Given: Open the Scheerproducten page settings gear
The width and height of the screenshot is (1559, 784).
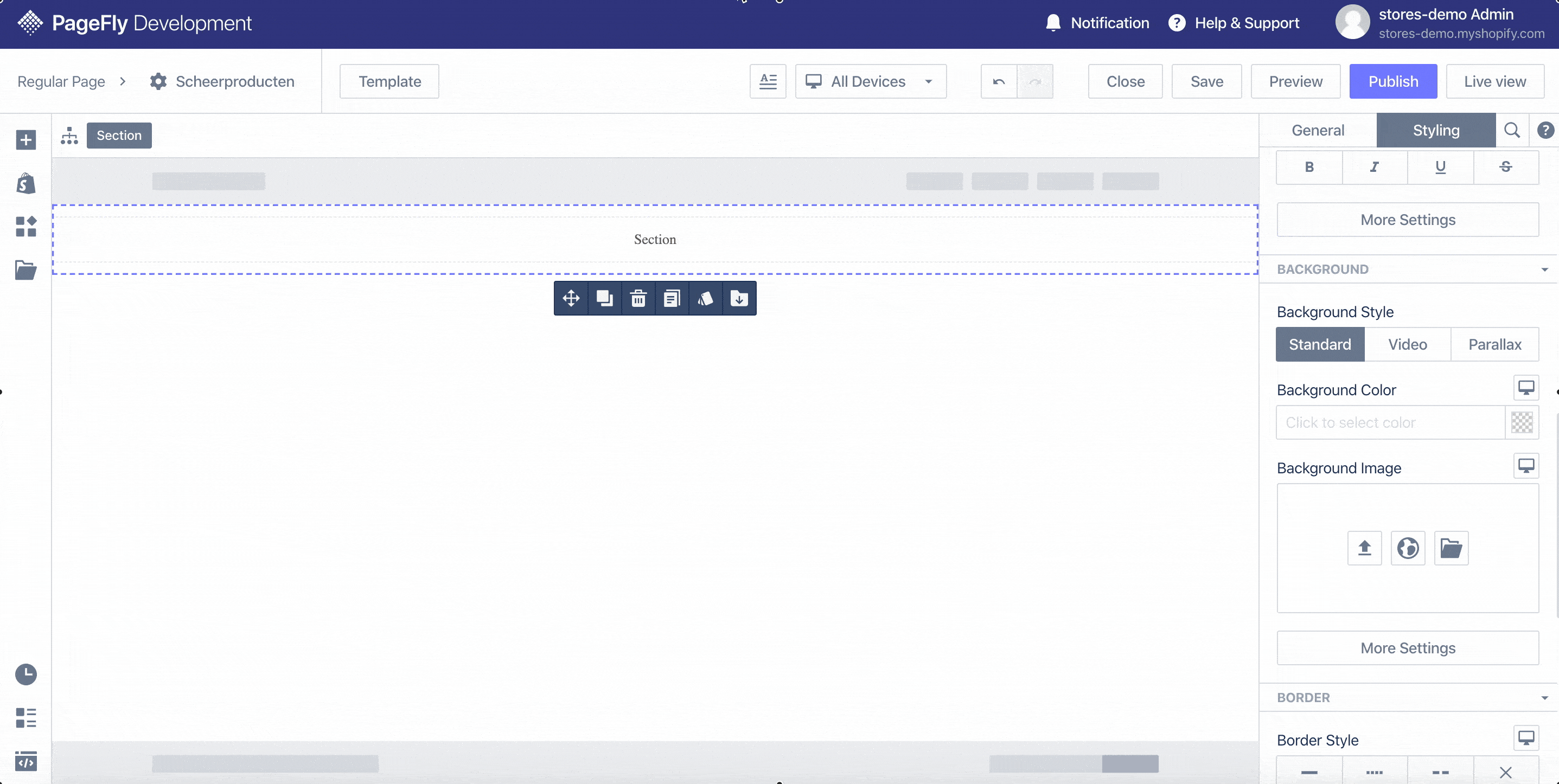Looking at the screenshot, I should pos(158,81).
